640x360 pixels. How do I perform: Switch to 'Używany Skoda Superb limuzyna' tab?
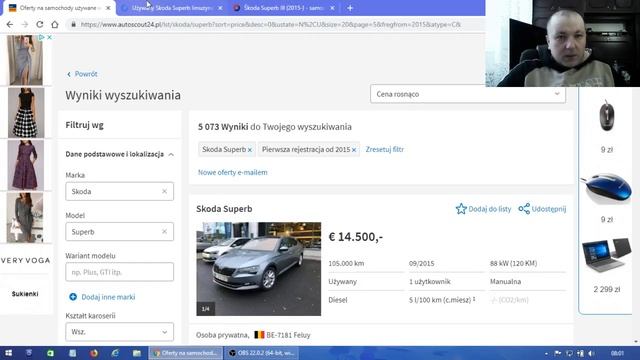pyautogui.click(x=172, y=8)
